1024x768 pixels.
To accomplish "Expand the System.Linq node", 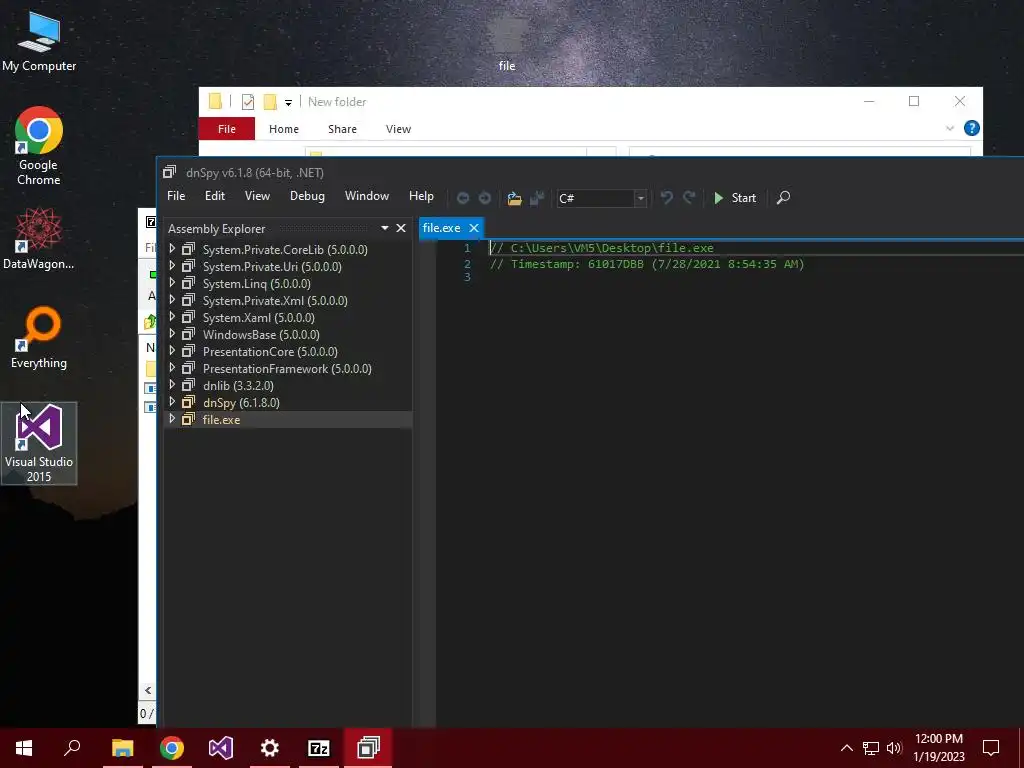I will 172,283.
